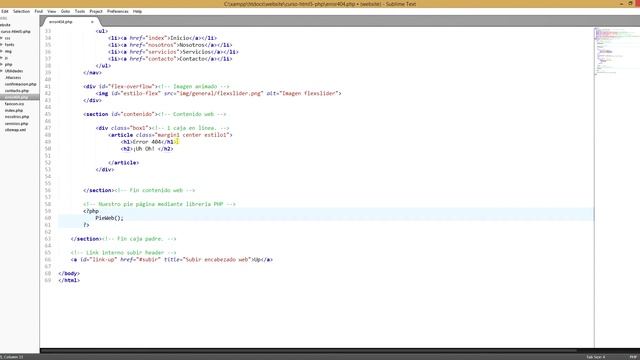640x360 pixels.
Task: Open favicon.ico in sidebar
Action: coord(14,104)
